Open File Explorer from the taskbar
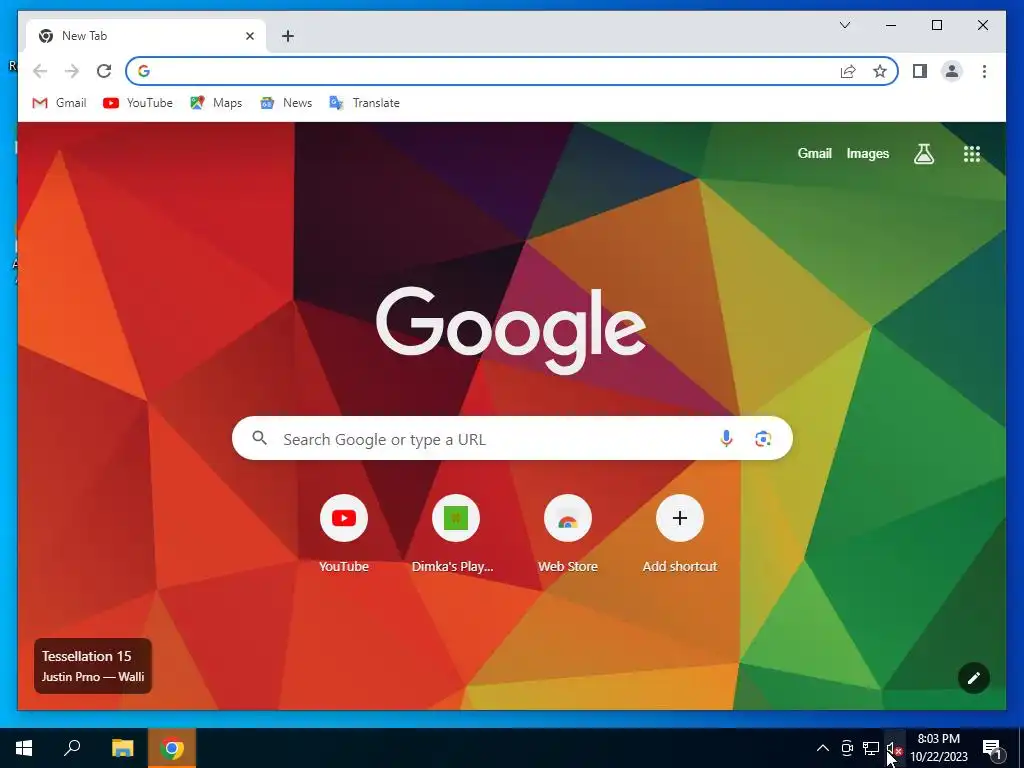The width and height of the screenshot is (1024, 768). click(x=122, y=748)
